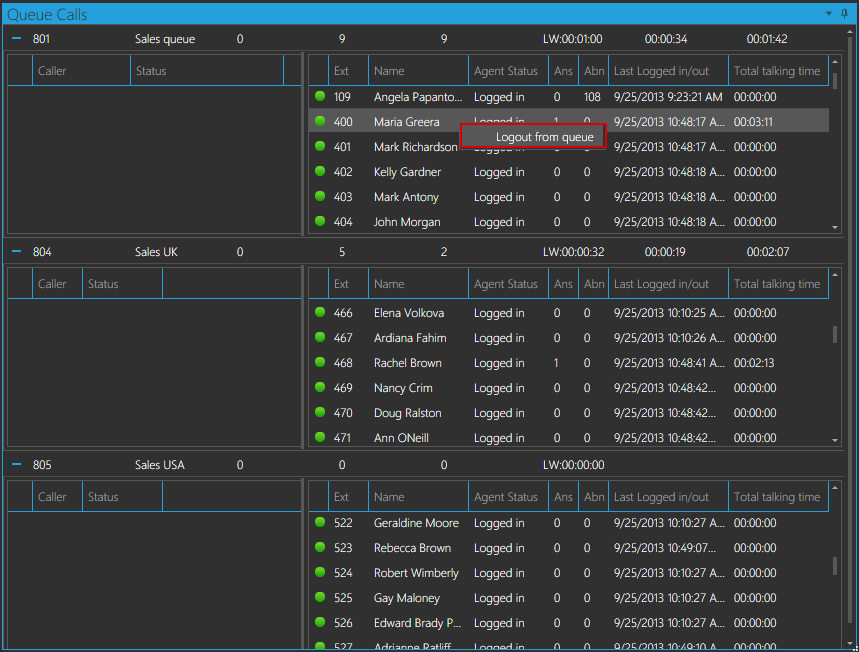
Task: Click 'Sales USA' queue name
Action: (159, 465)
